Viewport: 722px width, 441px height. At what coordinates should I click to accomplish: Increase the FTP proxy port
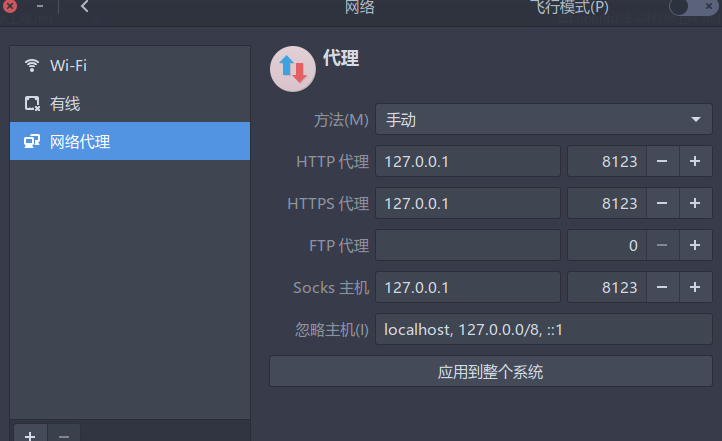coord(695,245)
